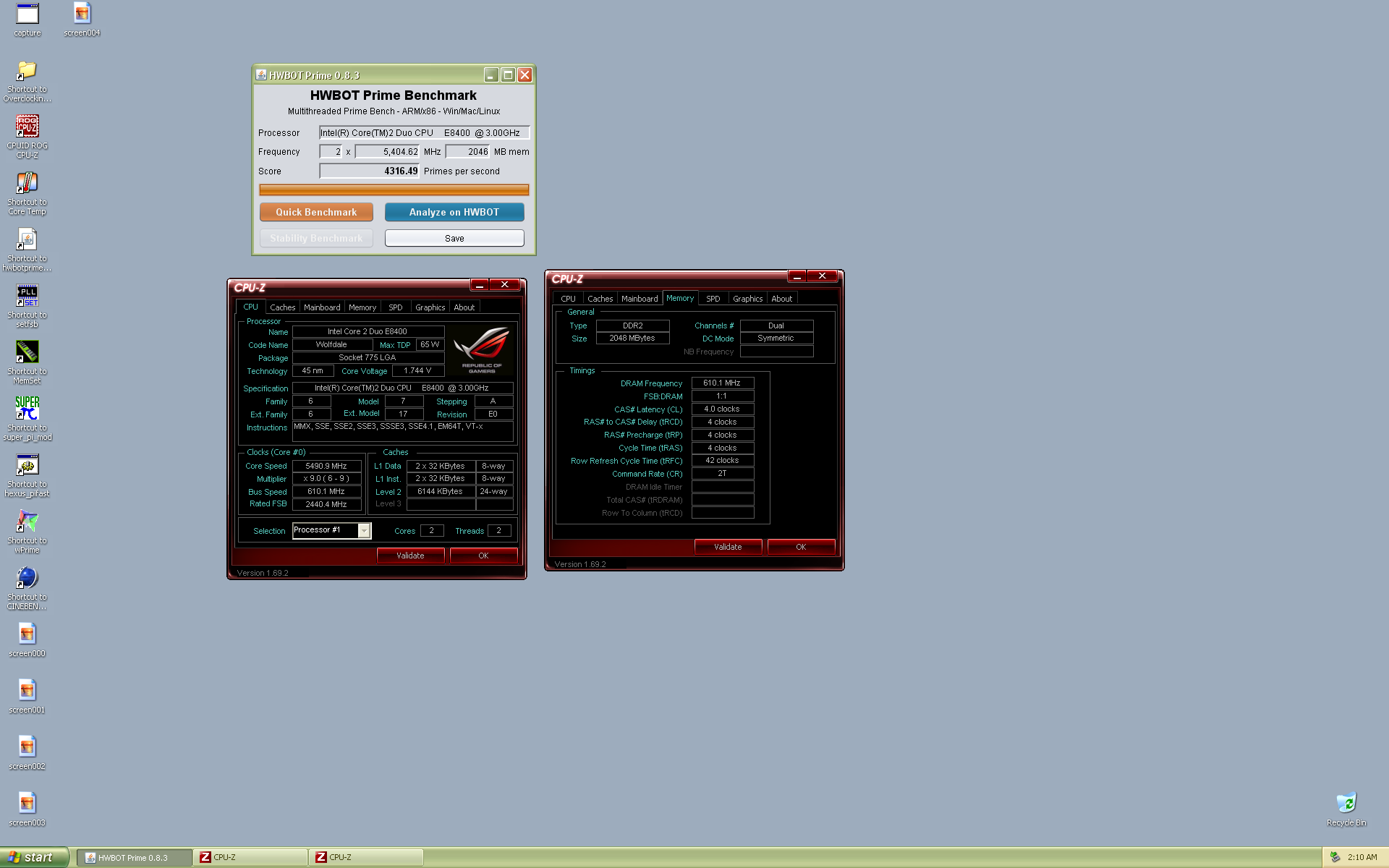Open Mainboard tab in left CPU-Z
Screen dimensions: 1389x868
(322, 307)
